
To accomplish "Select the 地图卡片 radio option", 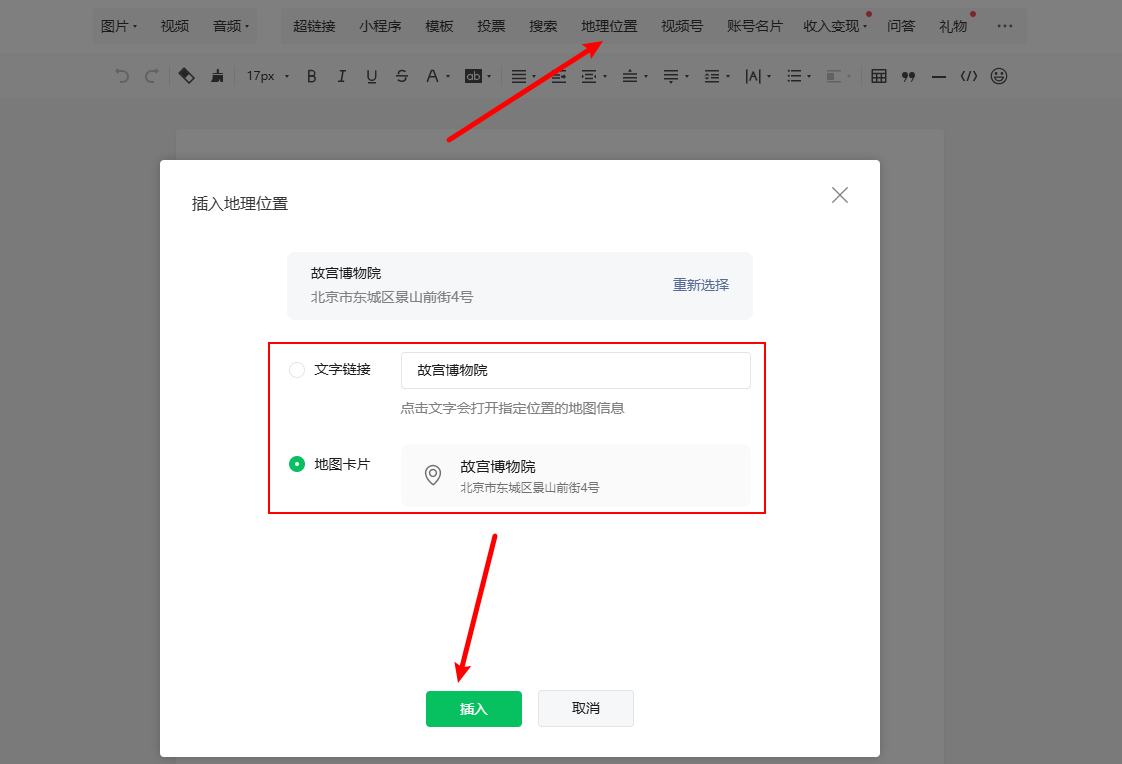I will 296,464.
